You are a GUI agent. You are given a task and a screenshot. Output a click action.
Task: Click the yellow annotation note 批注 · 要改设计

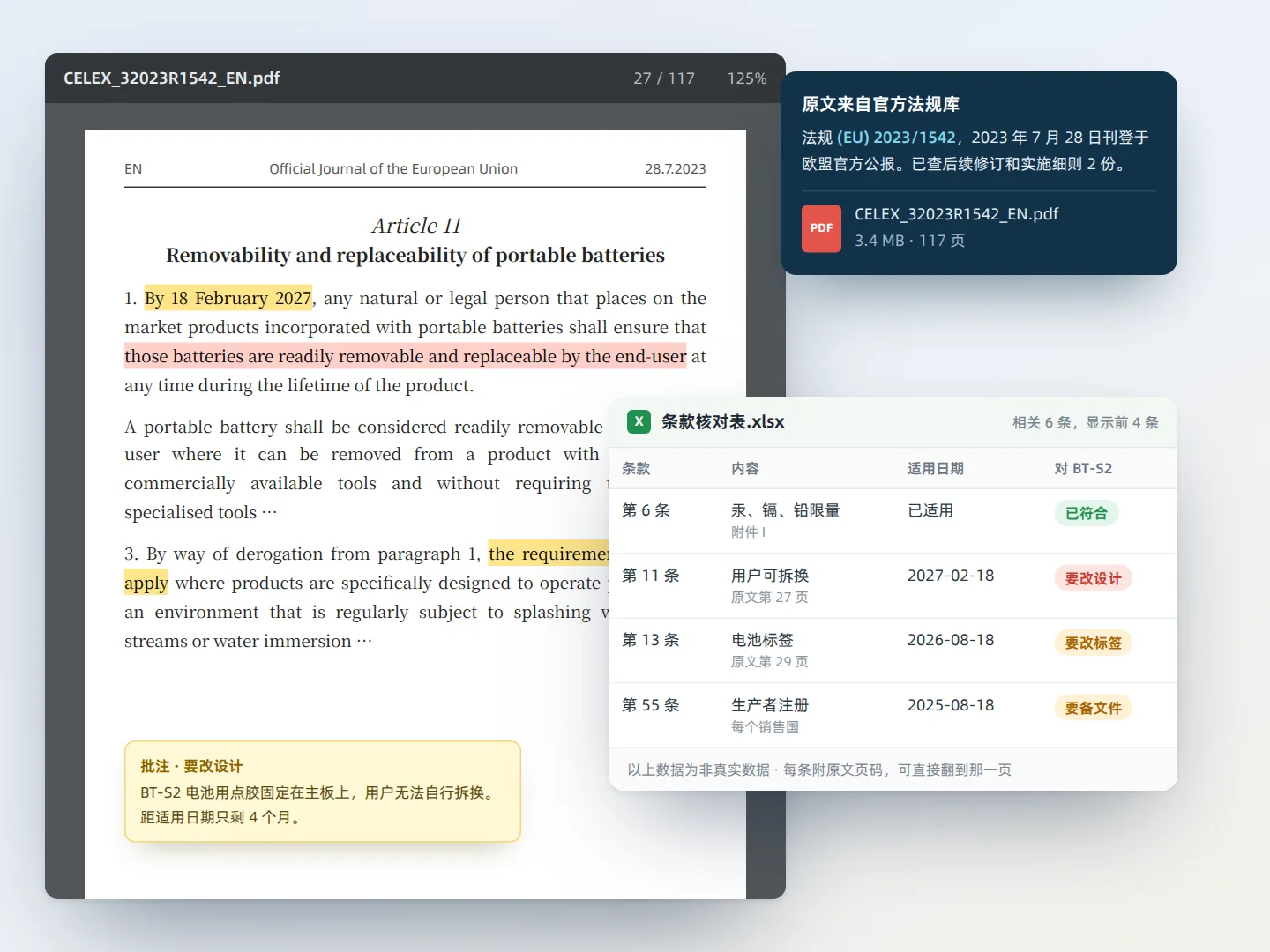[x=323, y=792]
